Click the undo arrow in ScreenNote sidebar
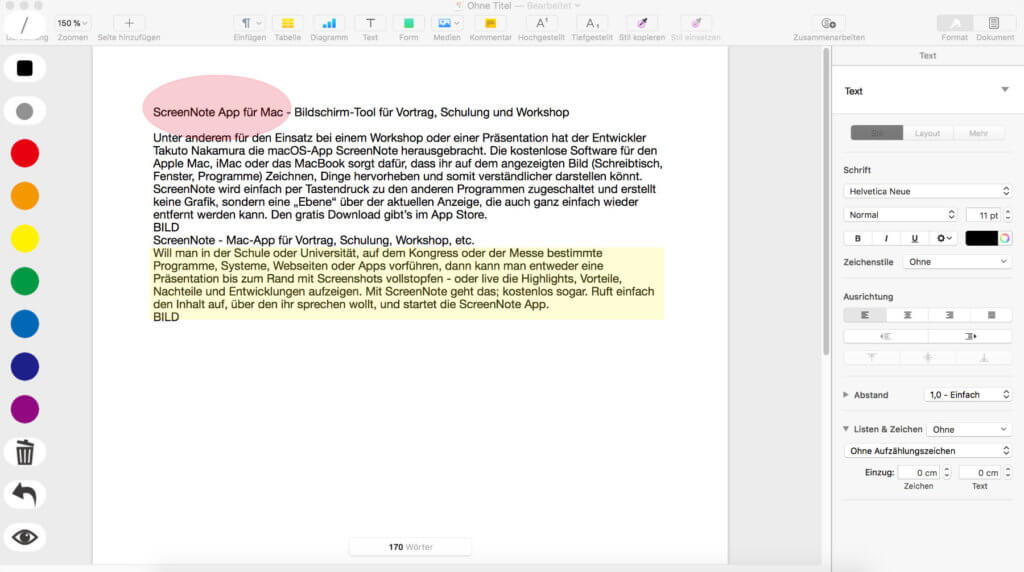Screen dimensions: 1024x572 (25, 494)
